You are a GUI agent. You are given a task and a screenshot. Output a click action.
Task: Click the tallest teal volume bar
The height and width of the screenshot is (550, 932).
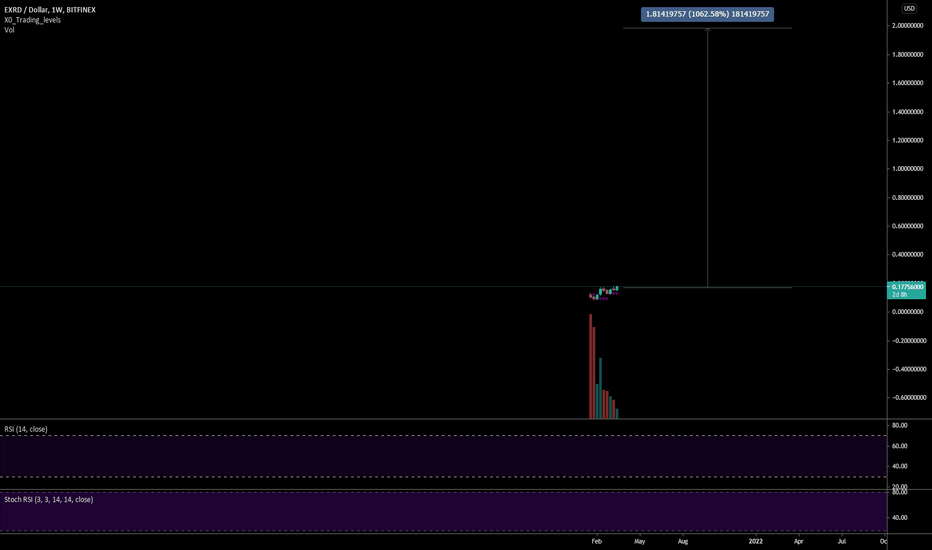tap(600, 388)
